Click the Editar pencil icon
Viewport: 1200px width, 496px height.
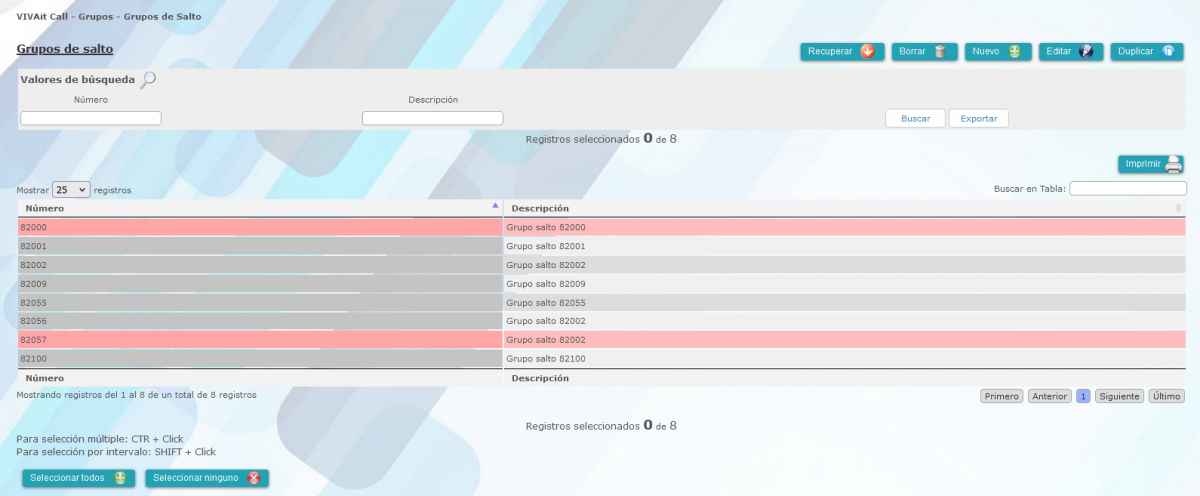(1085, 52)
